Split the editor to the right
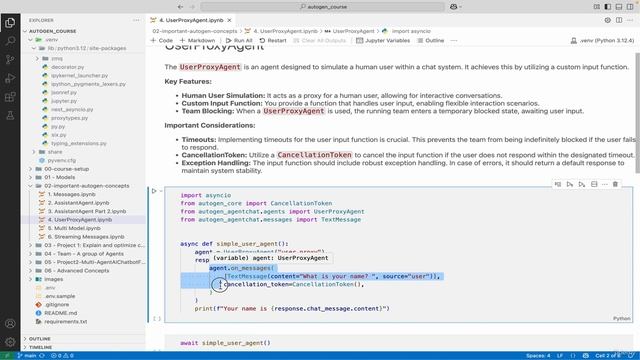This screenshot has height=360, width=640. (x=619, y=20)
